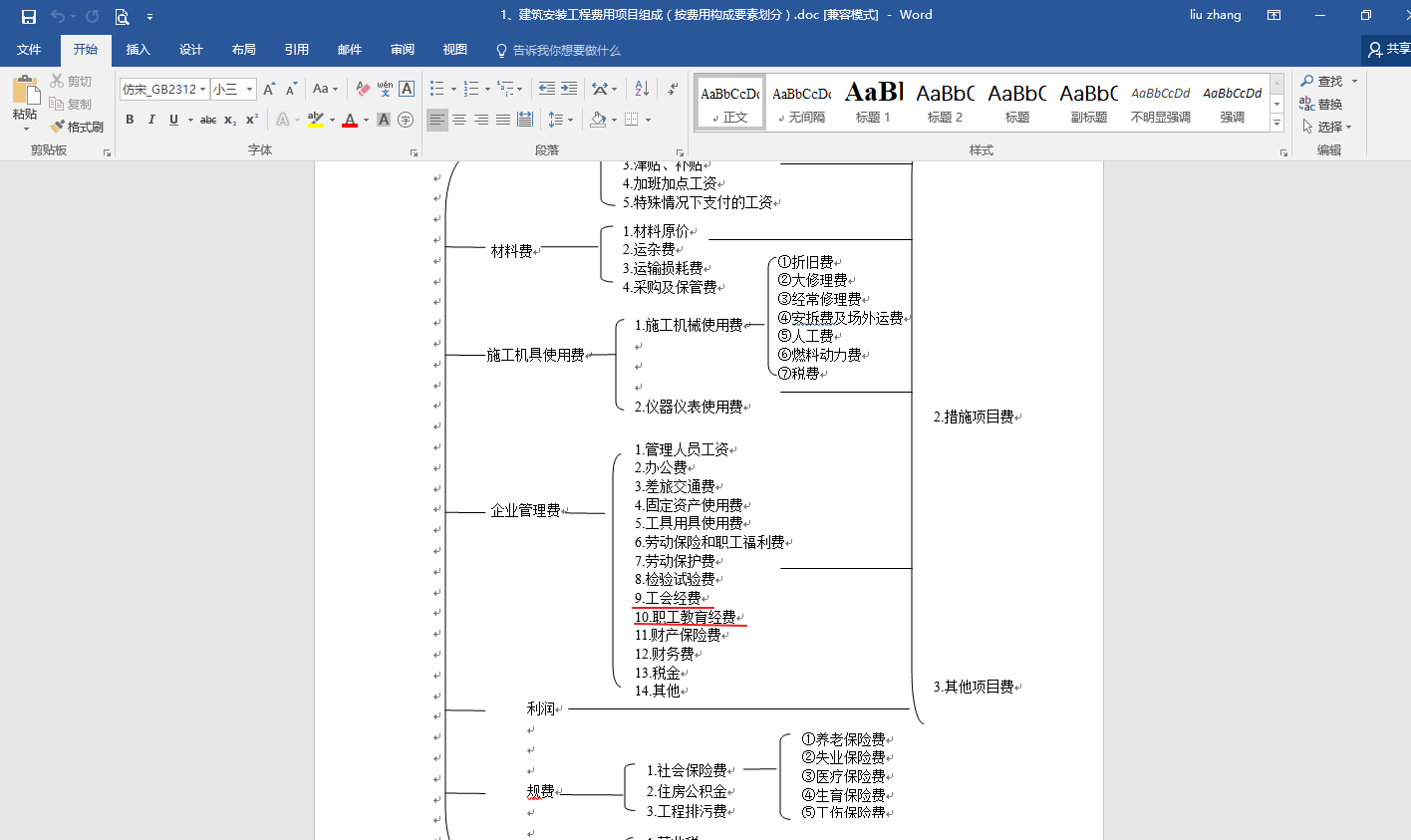
Task: Click the Find (查找) button
Action: point(1322,81)
